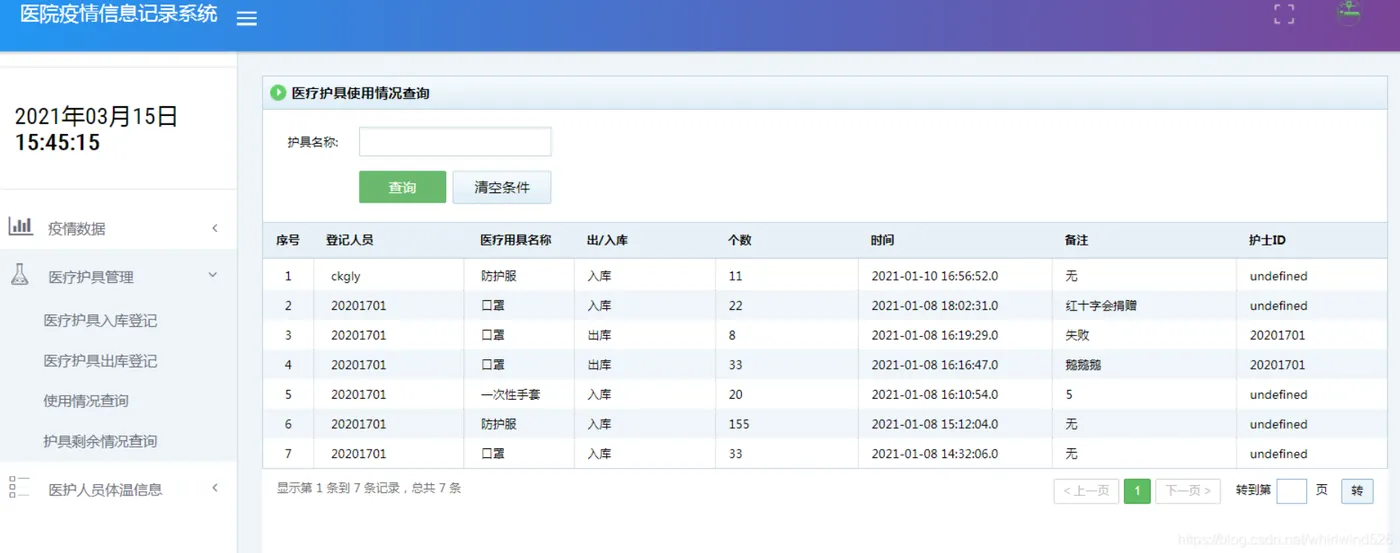1400x553 pixels.
Task: Click the 2021年03月15日 date display
Action: 97,116
